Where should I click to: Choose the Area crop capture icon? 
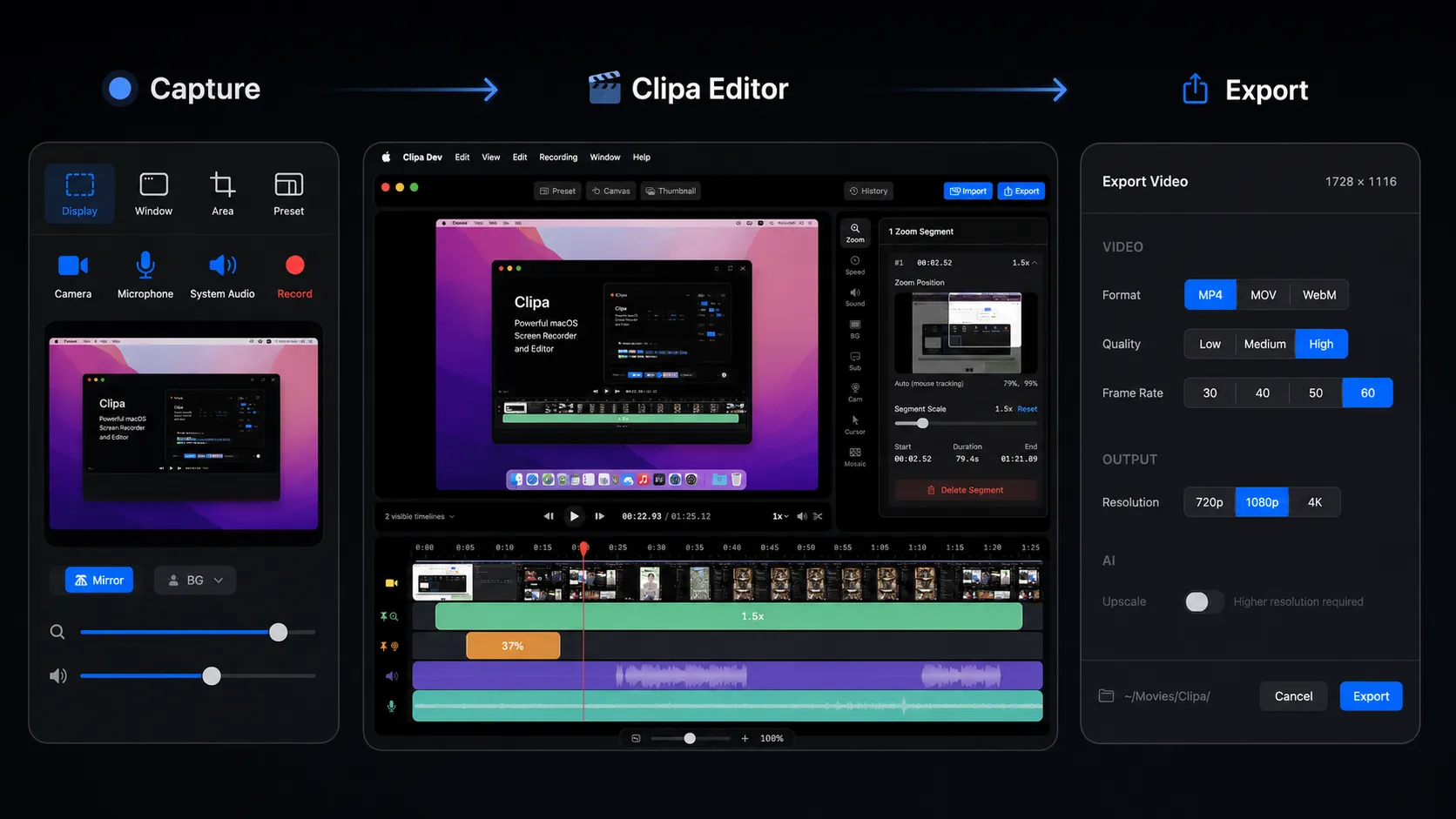click(223, 194)
